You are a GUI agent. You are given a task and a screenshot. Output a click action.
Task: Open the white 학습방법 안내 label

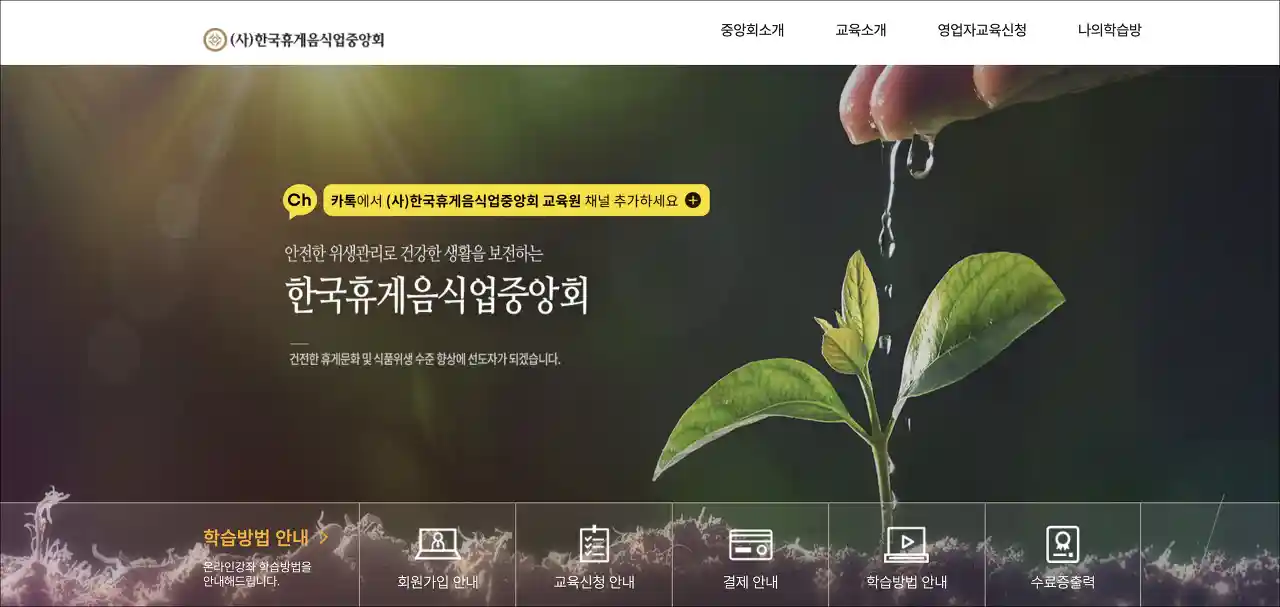[x=906, y=582]
